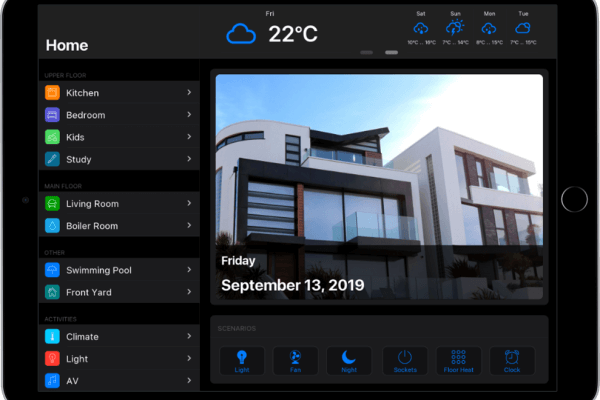Tap the orange Kitchen room icon
Screen dimensions: 600x400
coord(52,93)
